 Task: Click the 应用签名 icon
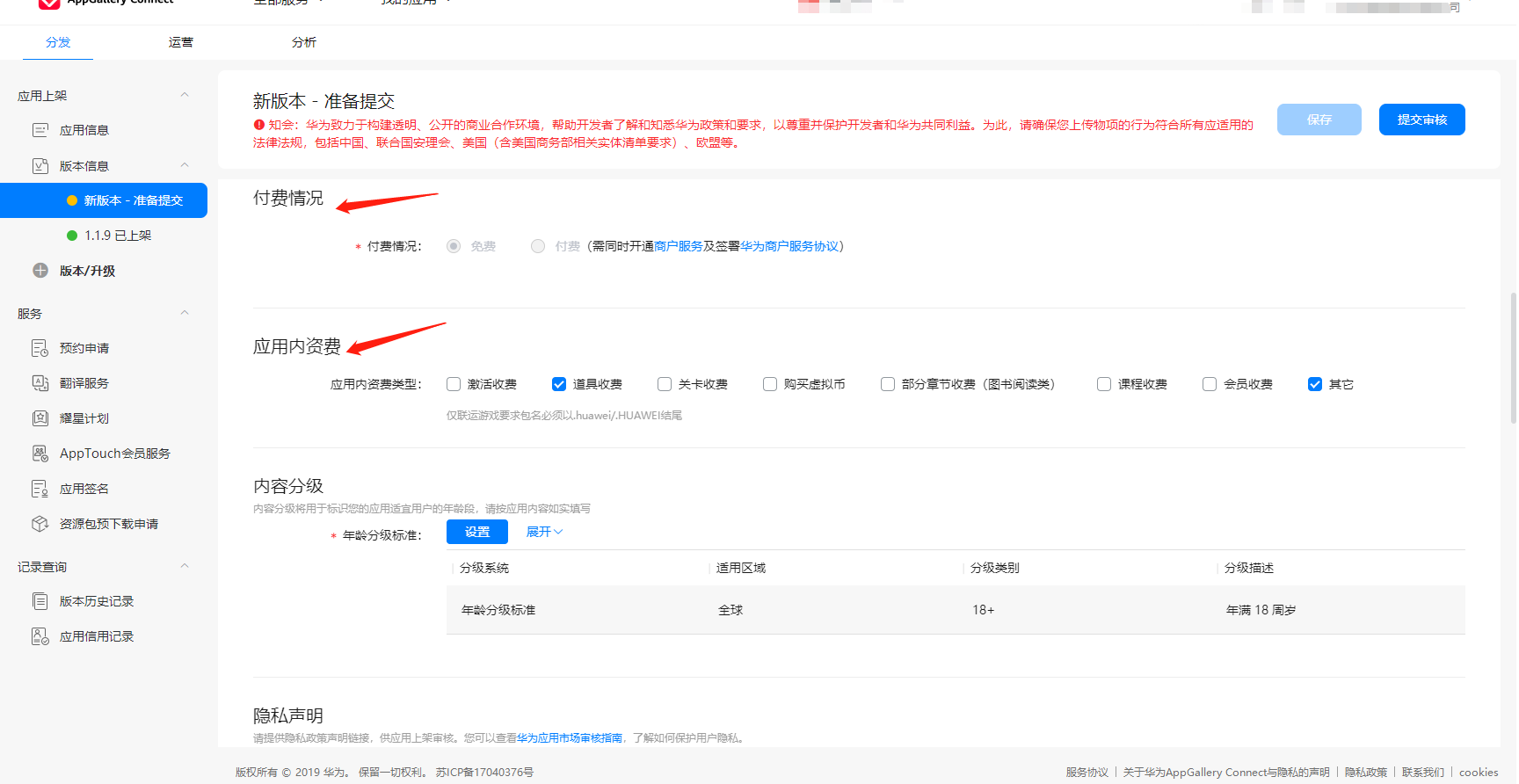(40, 489)
